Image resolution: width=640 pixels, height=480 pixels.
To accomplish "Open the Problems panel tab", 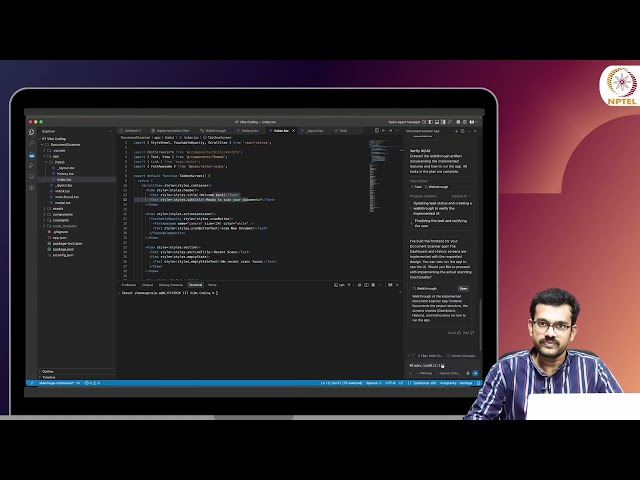I will click(129, 285).
